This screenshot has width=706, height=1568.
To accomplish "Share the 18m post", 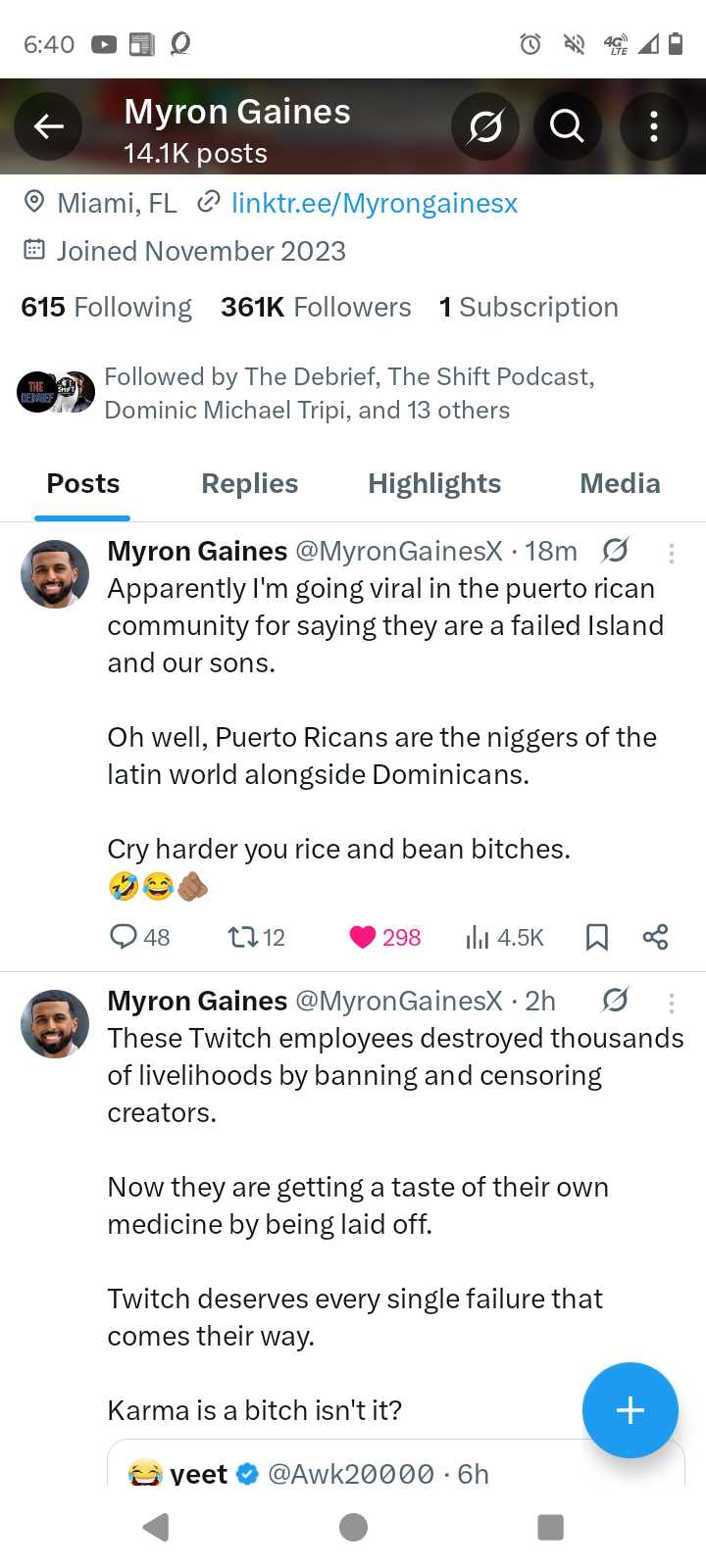I will 655,937.
